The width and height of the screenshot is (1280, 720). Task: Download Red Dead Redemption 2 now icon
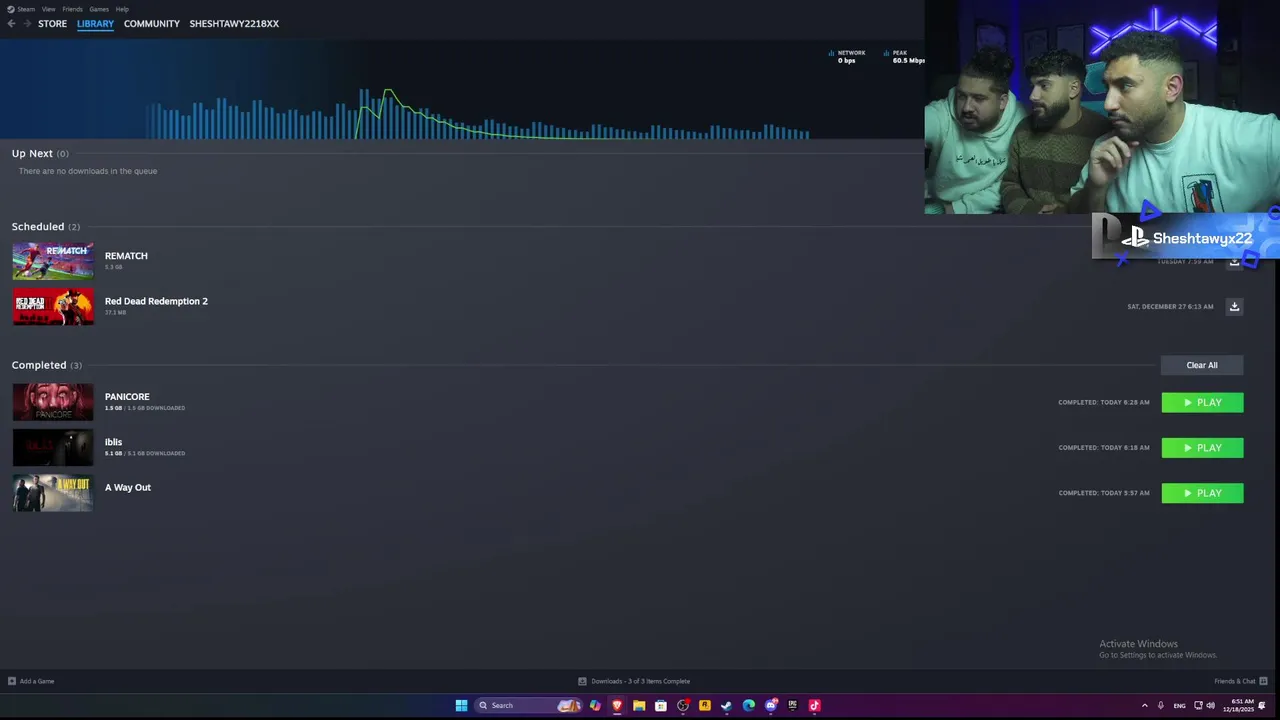(x=1234, y=307)
